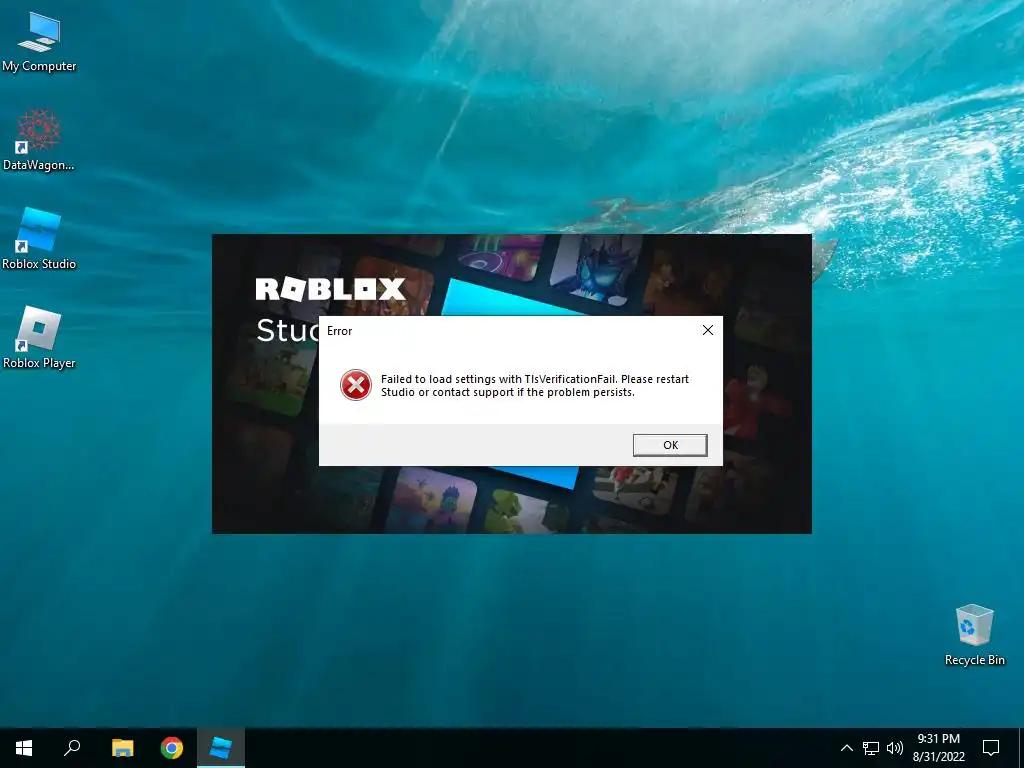This screenshot has height=768, width=1024.
Task: Select the Roblox Player desktop shortcut
Action: (x=39, y=338)
